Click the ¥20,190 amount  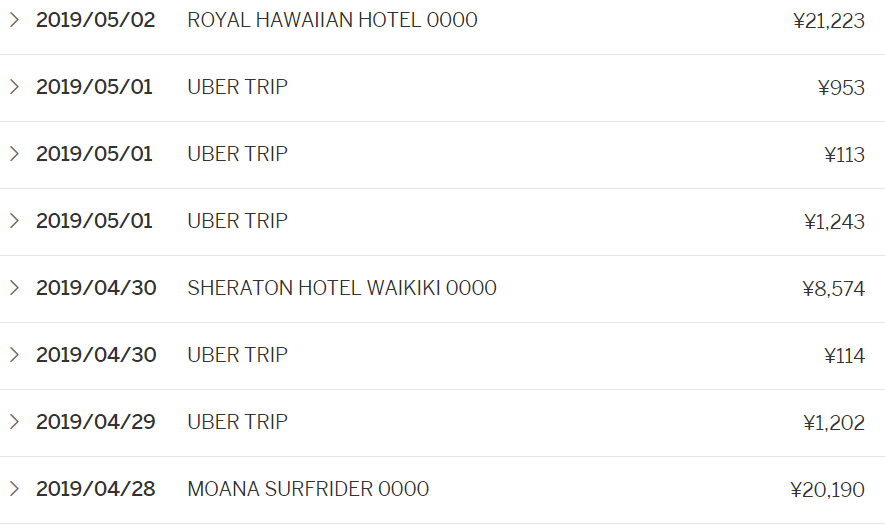pos(827,490)
